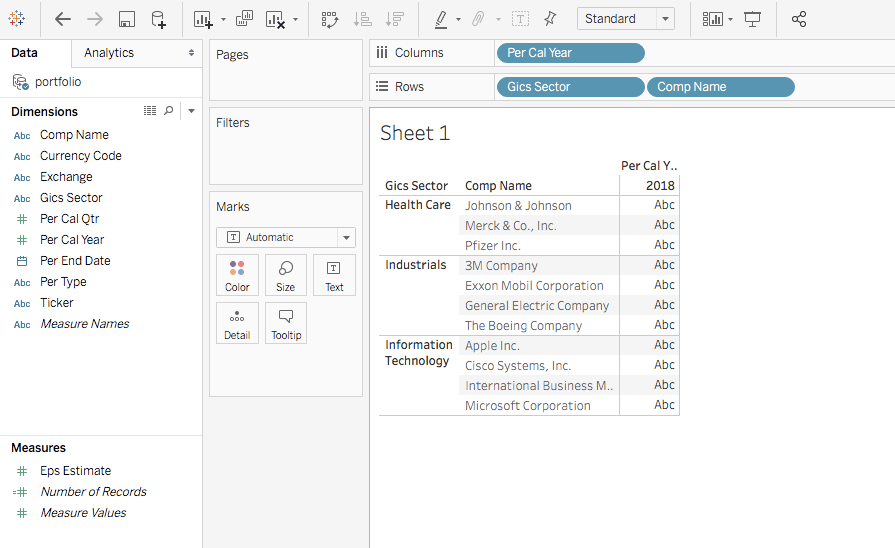895x548 pixels.
Task: Toggle the view data grid icon in Dimensions
Action: tap(150, 111)
